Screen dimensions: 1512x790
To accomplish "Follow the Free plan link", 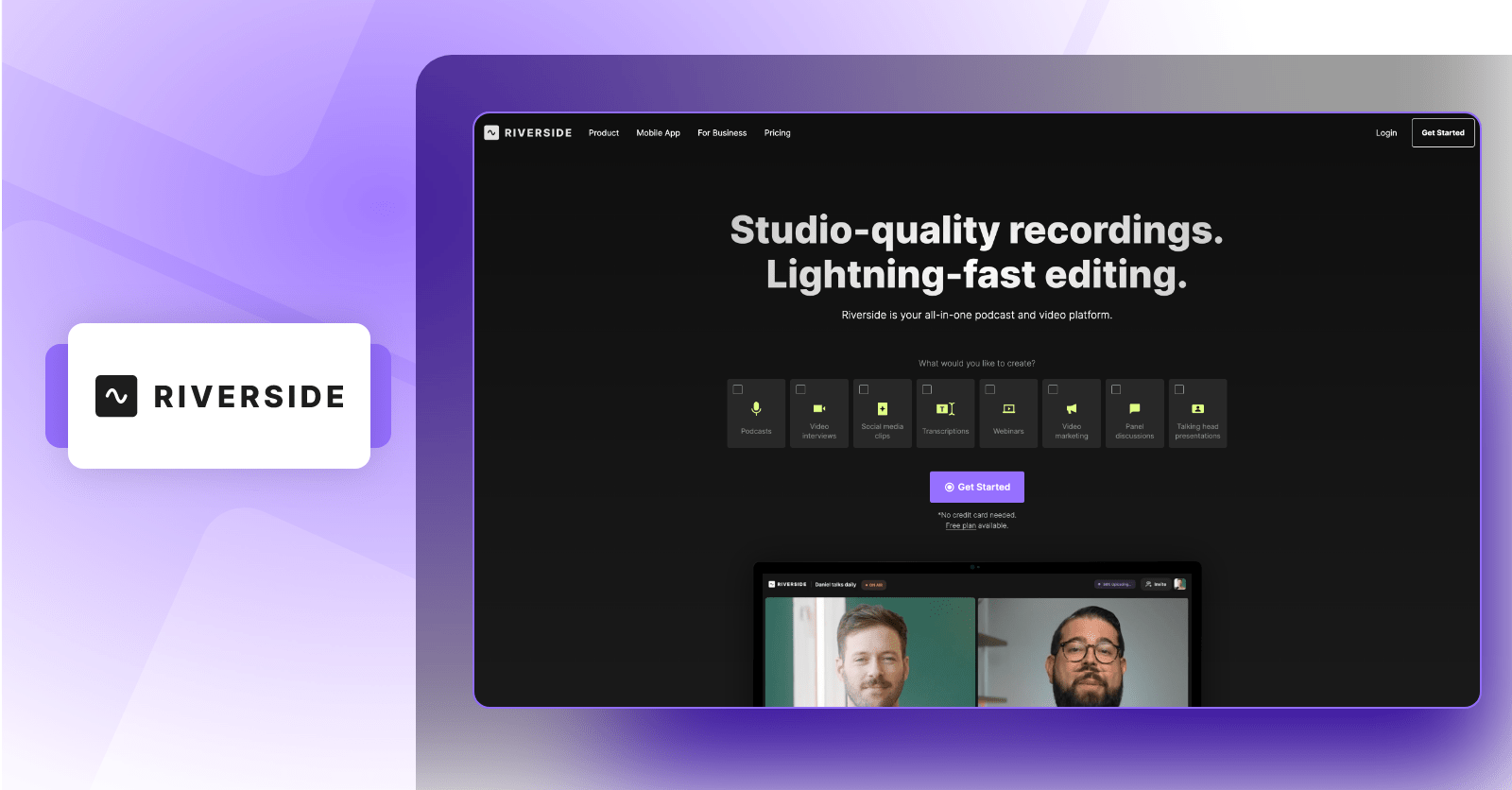I will [960, 526].
